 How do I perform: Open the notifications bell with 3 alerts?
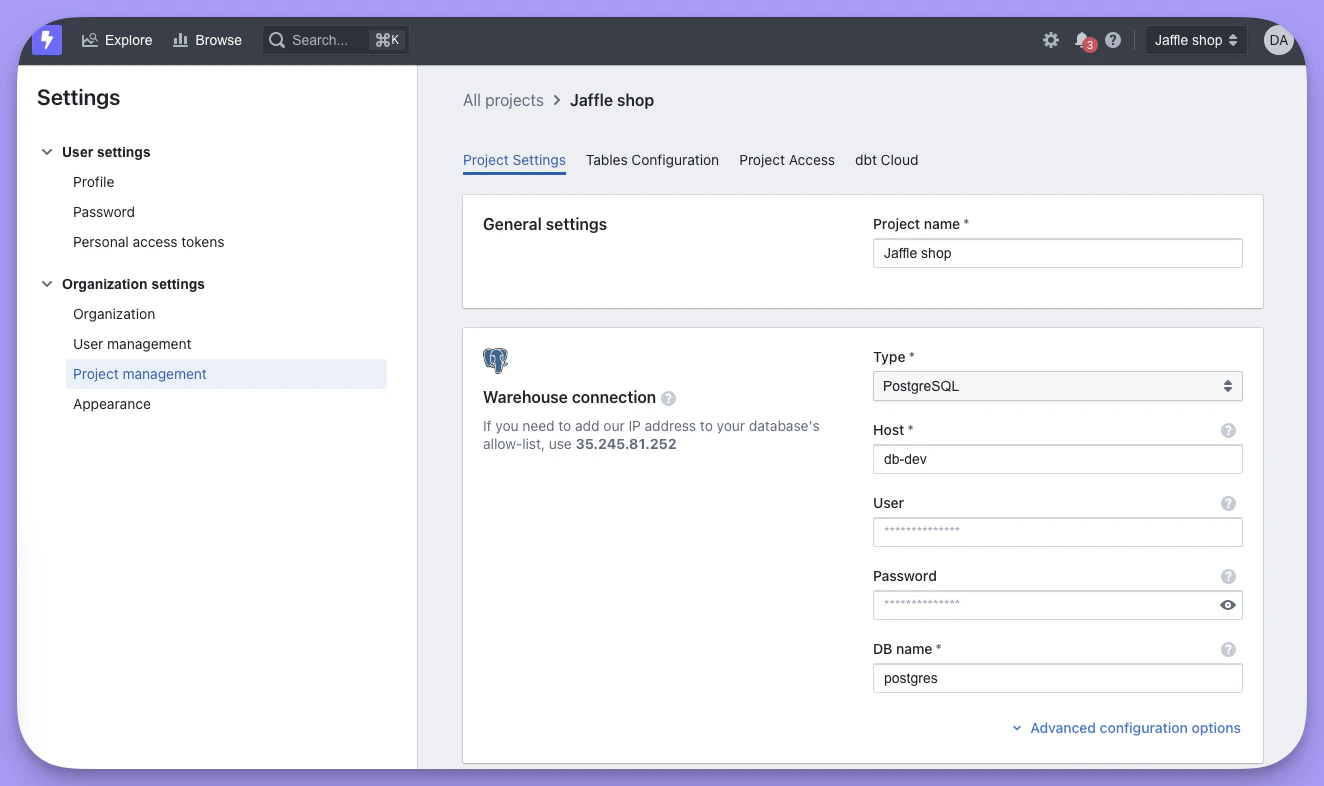(x=1082, y=40)
